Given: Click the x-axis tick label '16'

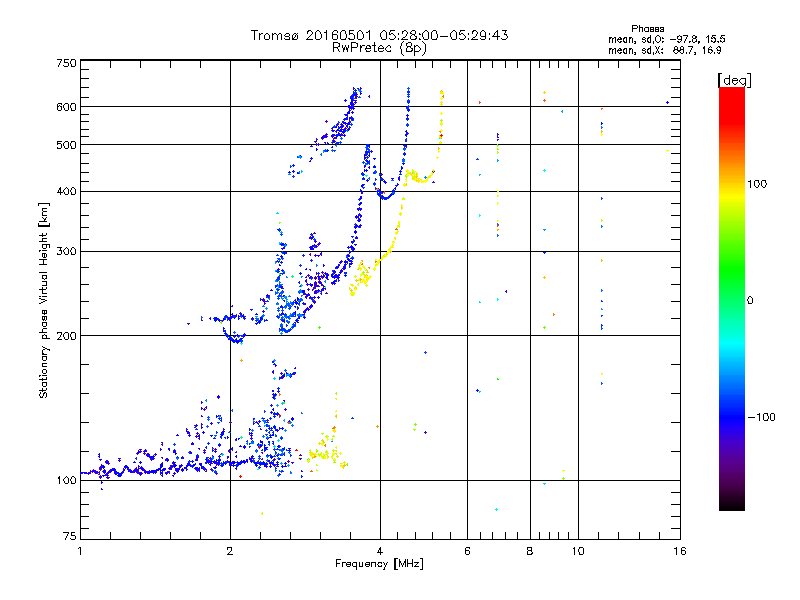Looking at the screenshot, I should (680, 551).
